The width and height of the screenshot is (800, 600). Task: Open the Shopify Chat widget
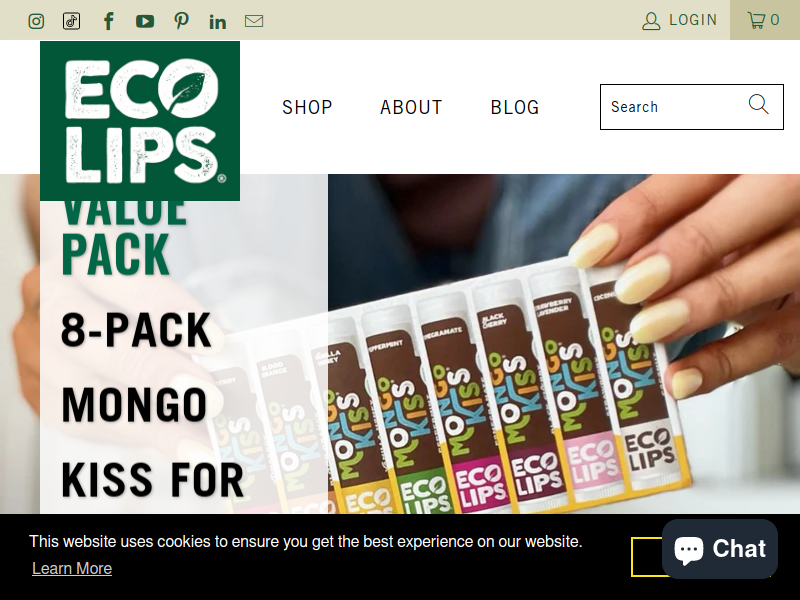click(719, 549)
